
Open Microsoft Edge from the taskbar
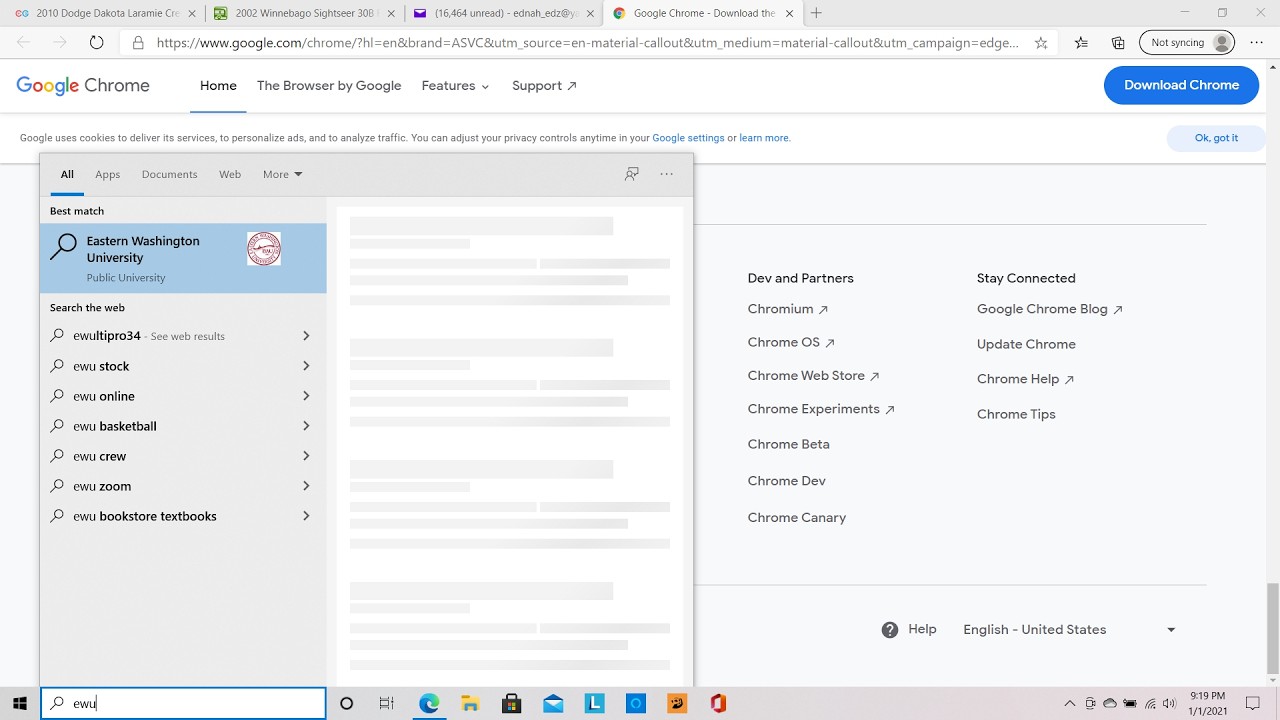[x=429, y=703]
